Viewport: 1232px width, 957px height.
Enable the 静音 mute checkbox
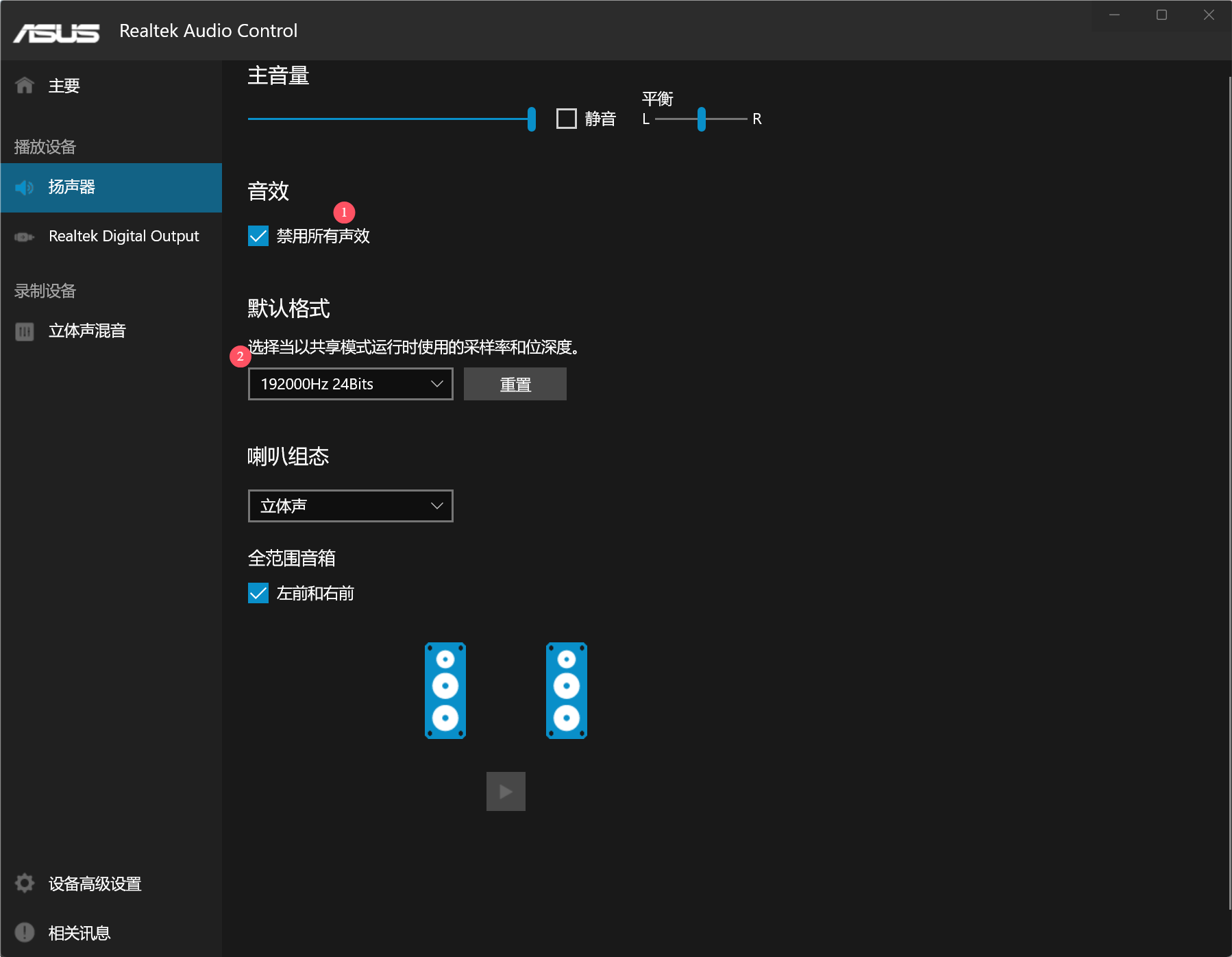pyautogui.click(x=567, y=119)
